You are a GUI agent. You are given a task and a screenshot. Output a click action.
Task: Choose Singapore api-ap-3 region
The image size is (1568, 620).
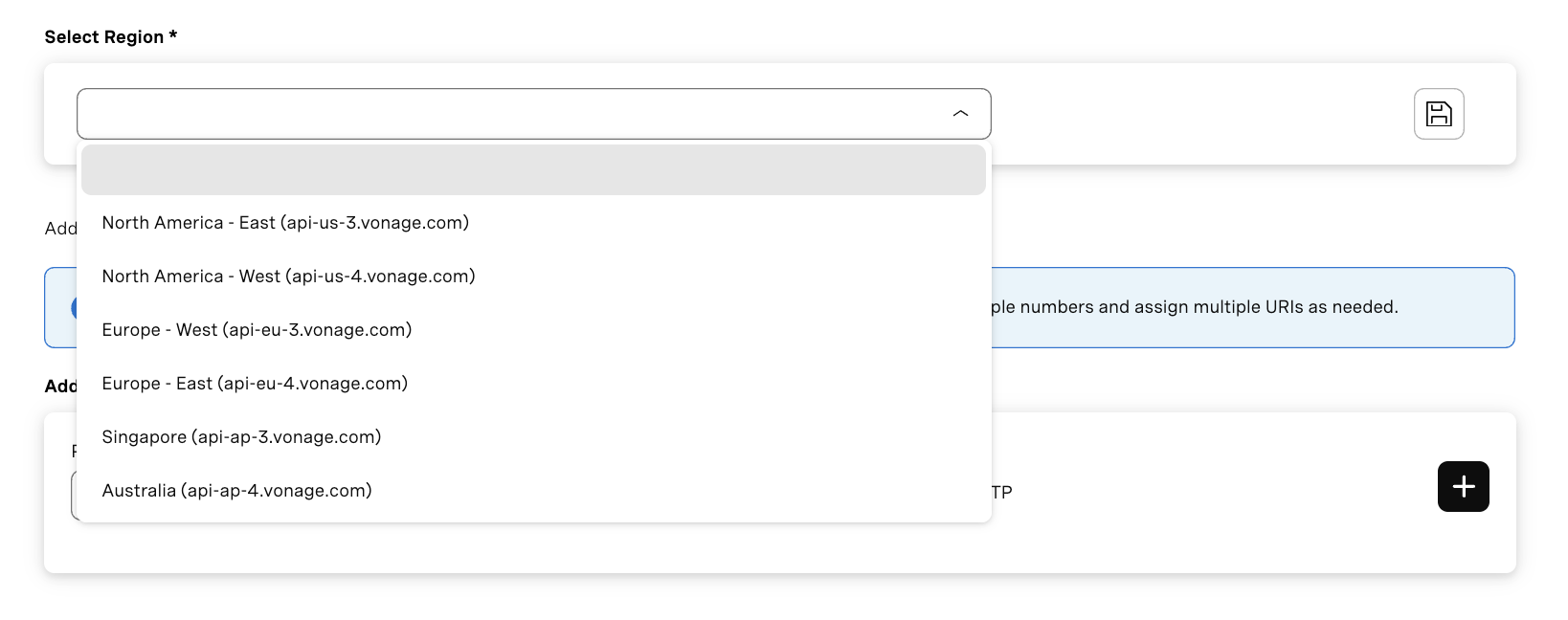pyautogui.click(x=241, y=436)
